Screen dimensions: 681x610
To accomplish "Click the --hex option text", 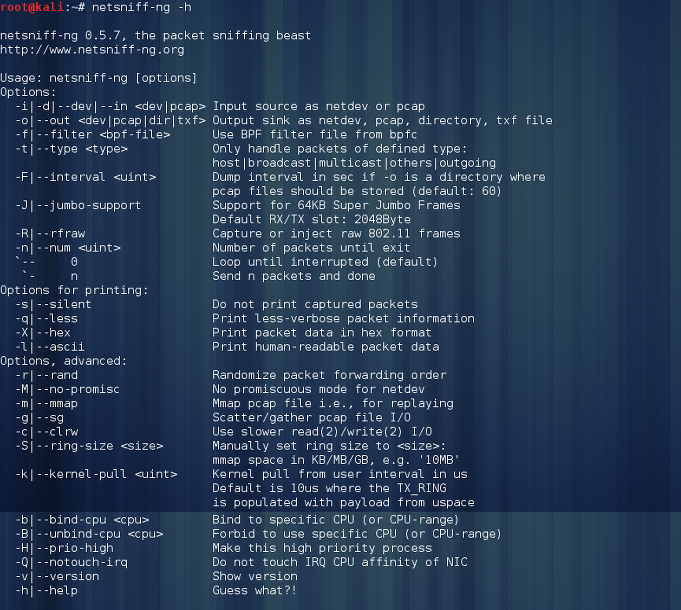I will [x=43, y=333].
